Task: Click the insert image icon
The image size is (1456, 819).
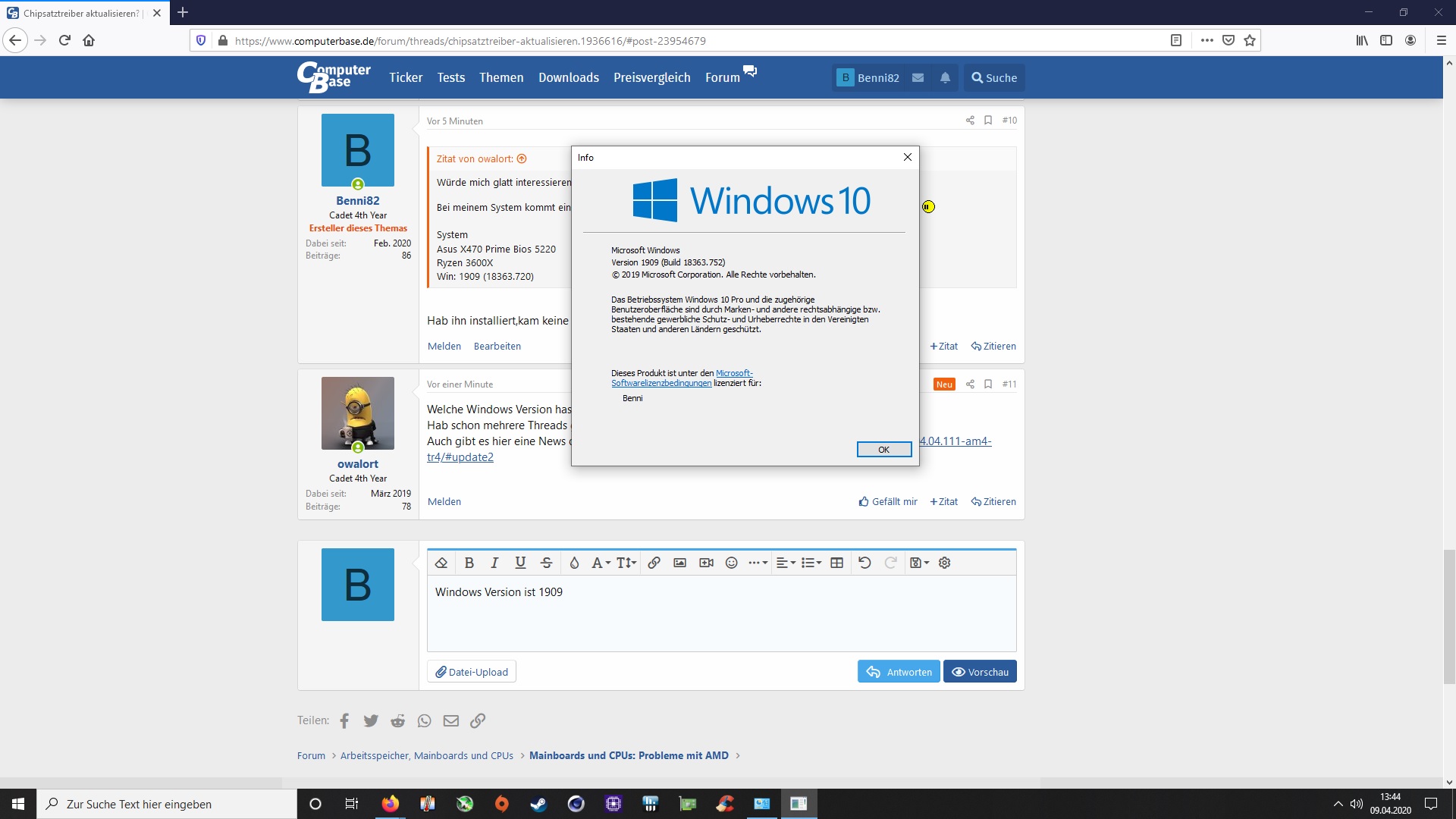Action: 679,563
